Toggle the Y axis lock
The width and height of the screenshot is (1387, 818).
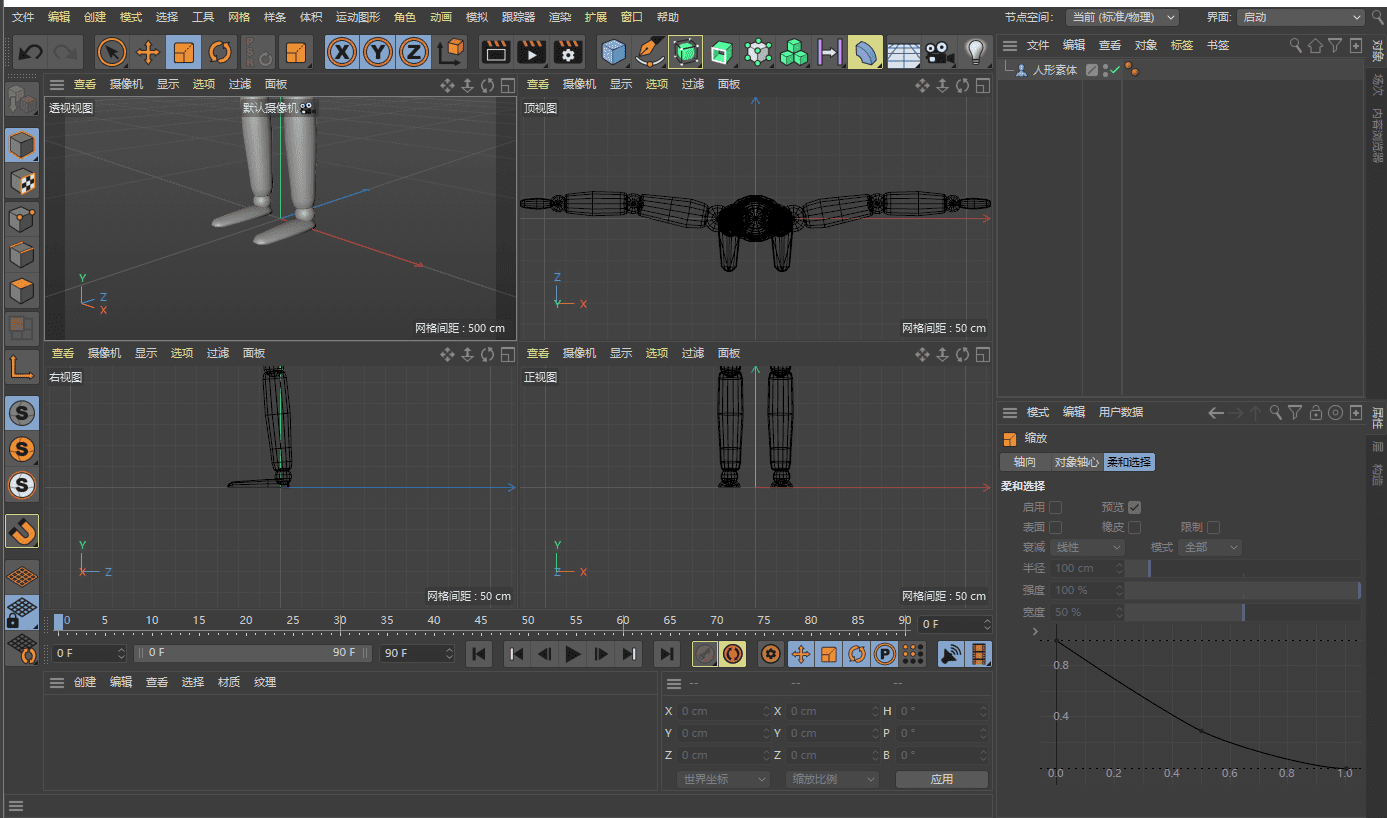point(378,52)
